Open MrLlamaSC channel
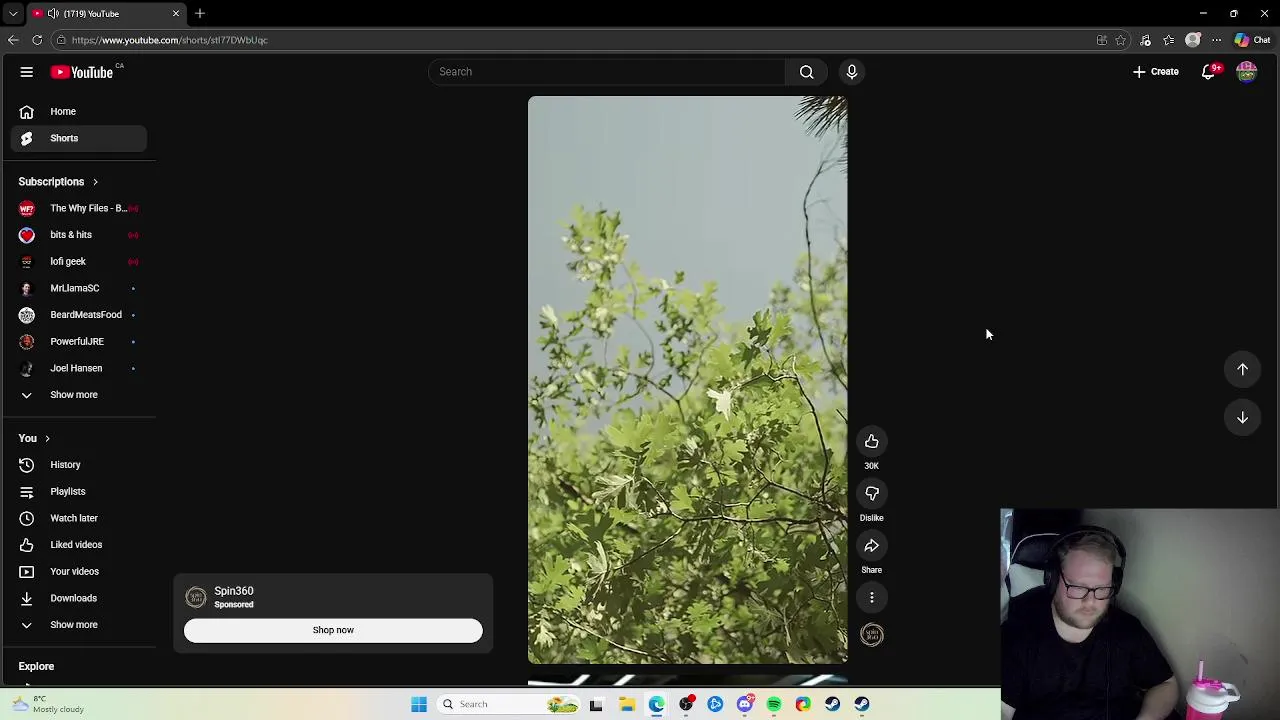This screenshot has height=720, width=1280. tap(79, 288)
